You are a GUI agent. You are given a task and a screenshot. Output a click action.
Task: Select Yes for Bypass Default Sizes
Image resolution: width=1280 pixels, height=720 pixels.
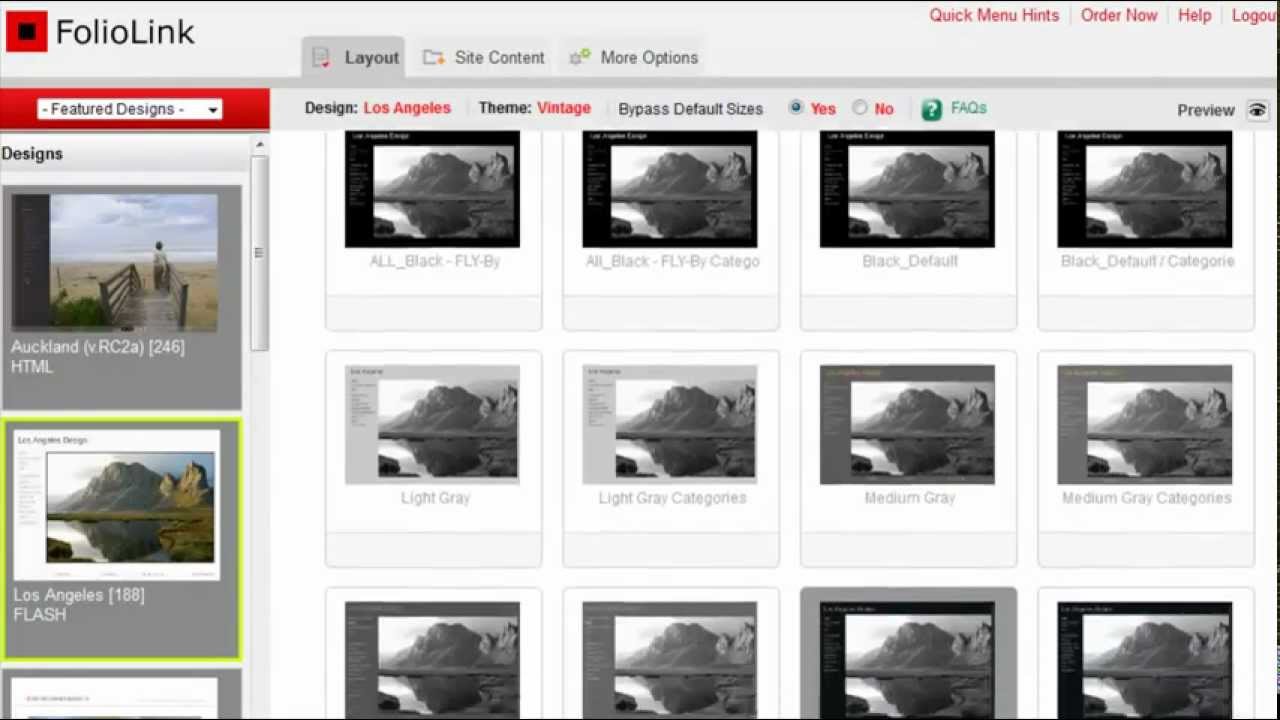click(x=796, y=108)
